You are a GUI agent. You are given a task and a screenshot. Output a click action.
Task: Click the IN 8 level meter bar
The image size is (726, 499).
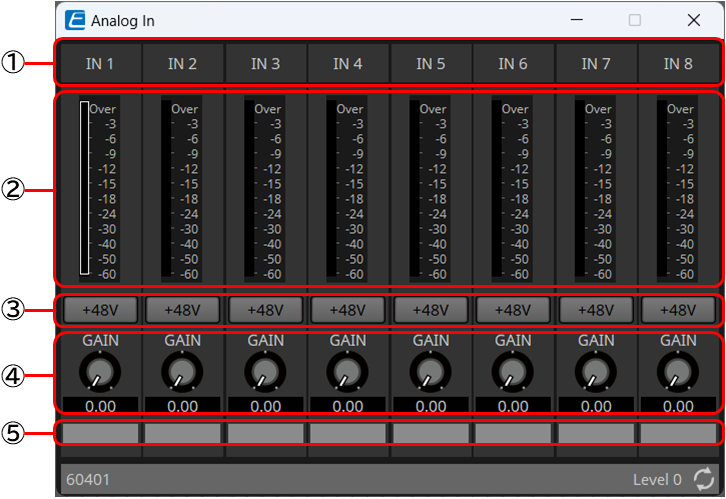pyautogui.click(x=662, y=187)
